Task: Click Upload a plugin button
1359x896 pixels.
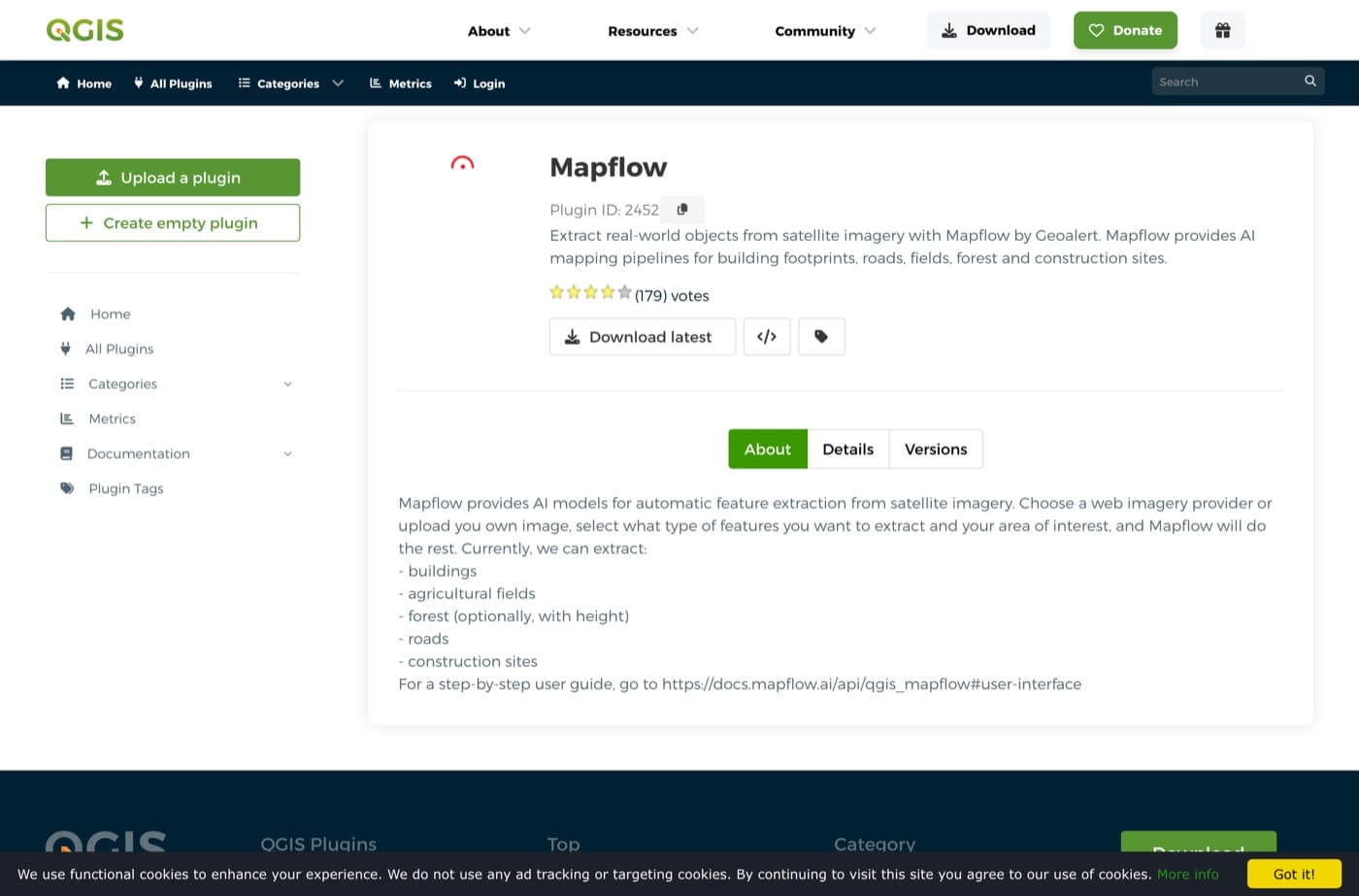Action: coord(173,178)
